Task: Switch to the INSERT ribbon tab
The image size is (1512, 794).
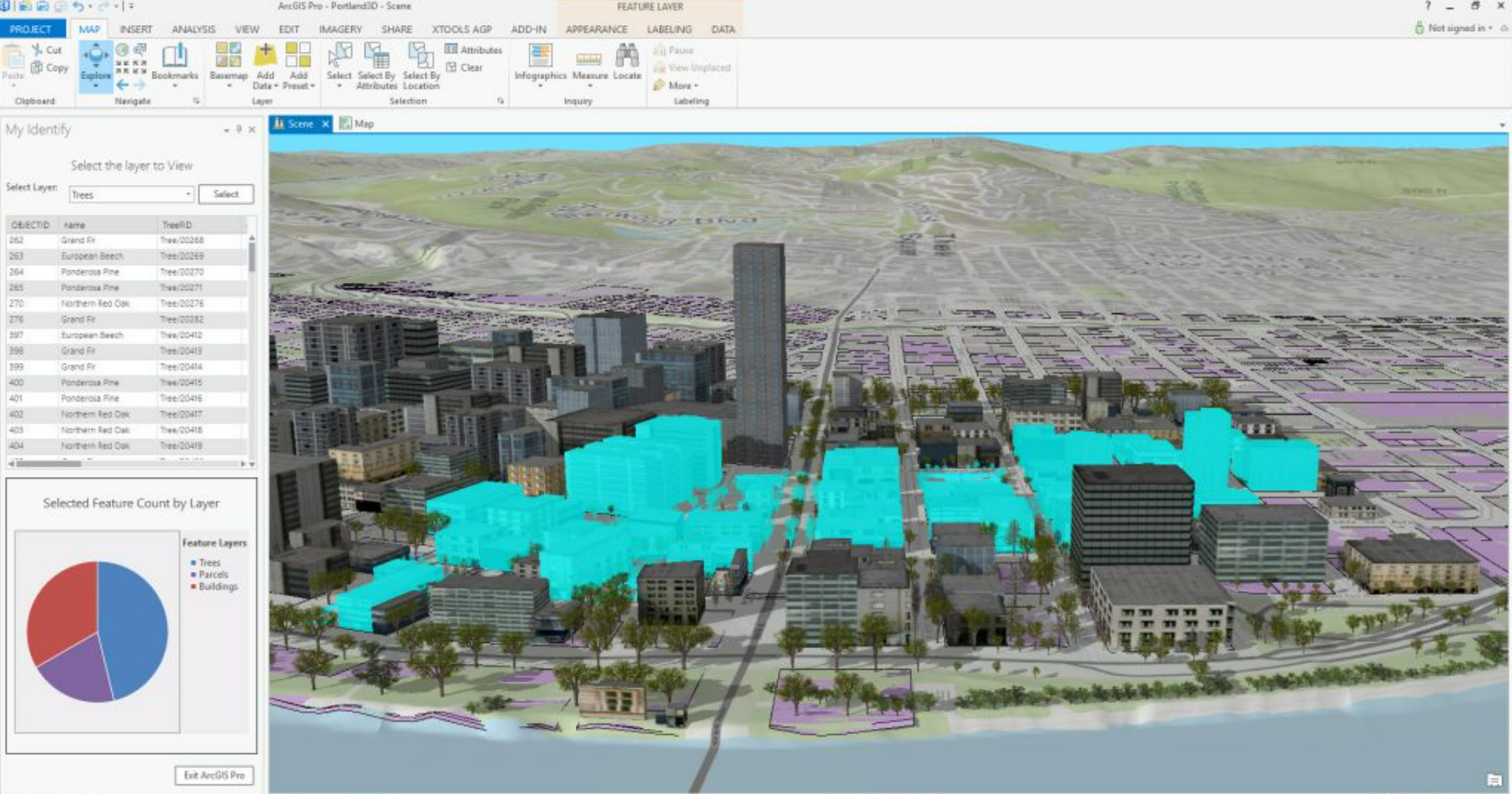Action: click(x=136, y=29)
